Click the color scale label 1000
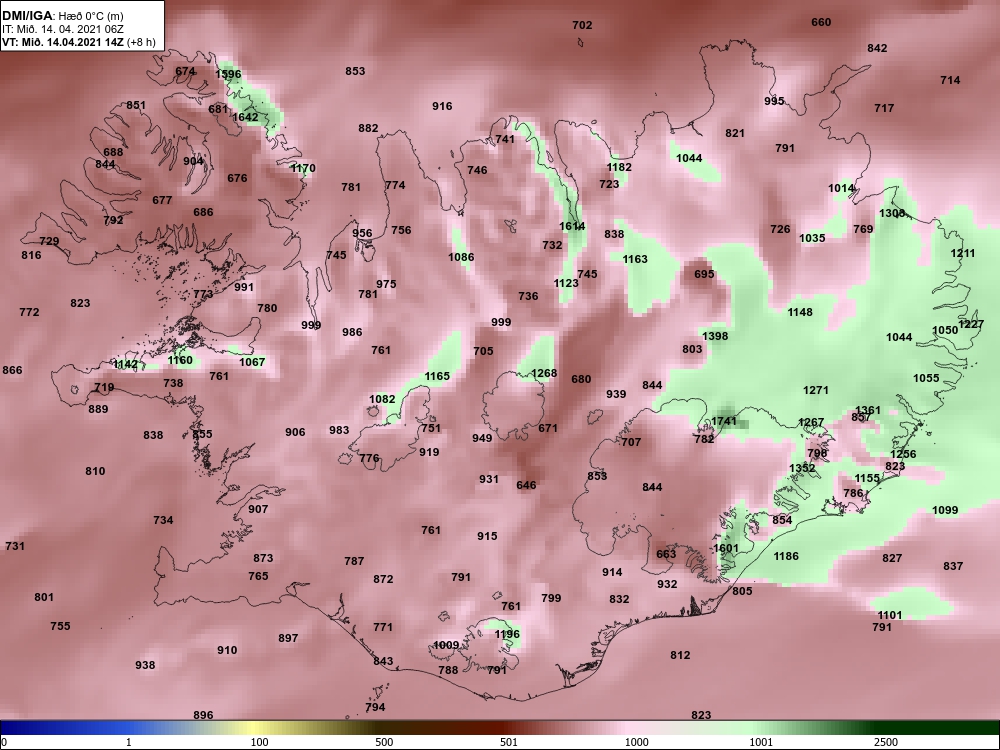 (637, 742)
